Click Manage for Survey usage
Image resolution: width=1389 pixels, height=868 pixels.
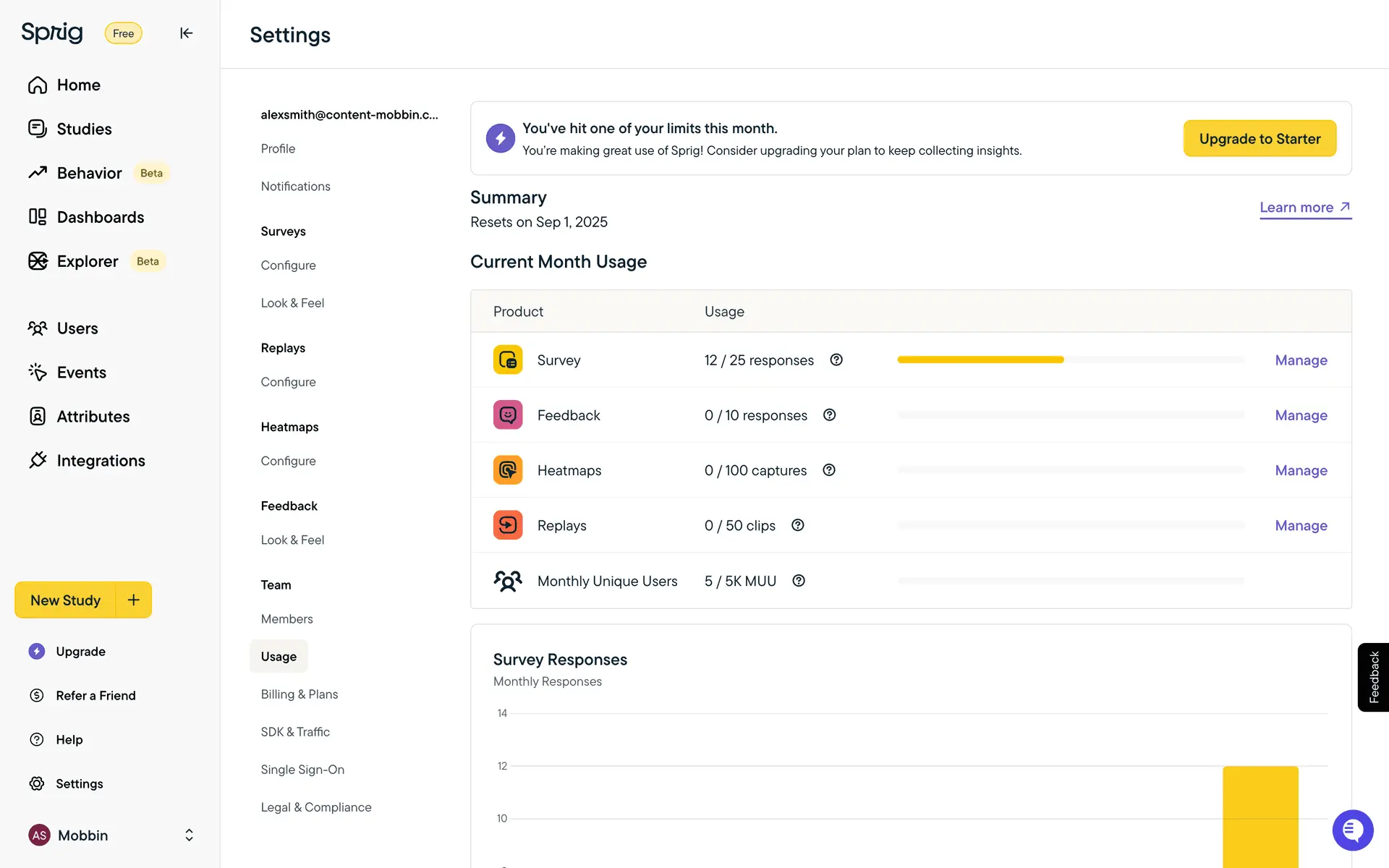tap(1301, 360)
